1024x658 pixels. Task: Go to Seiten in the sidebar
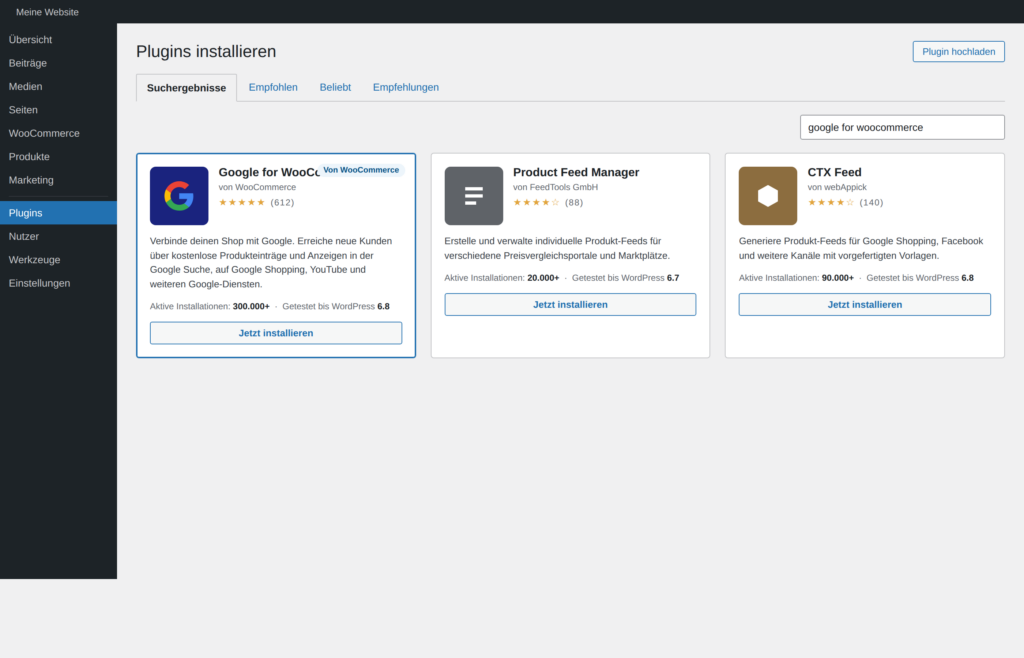(x=58, y=110)
